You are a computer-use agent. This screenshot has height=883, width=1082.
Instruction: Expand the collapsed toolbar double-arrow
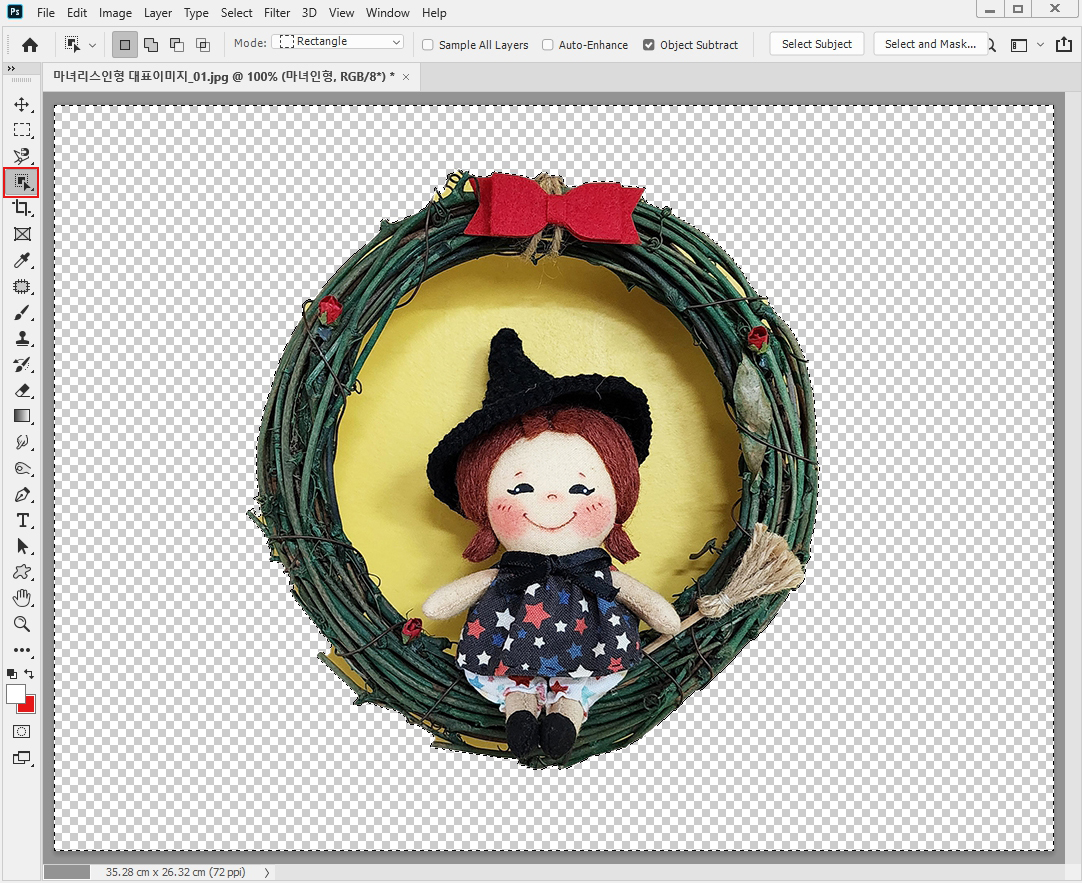pos(10,69)
